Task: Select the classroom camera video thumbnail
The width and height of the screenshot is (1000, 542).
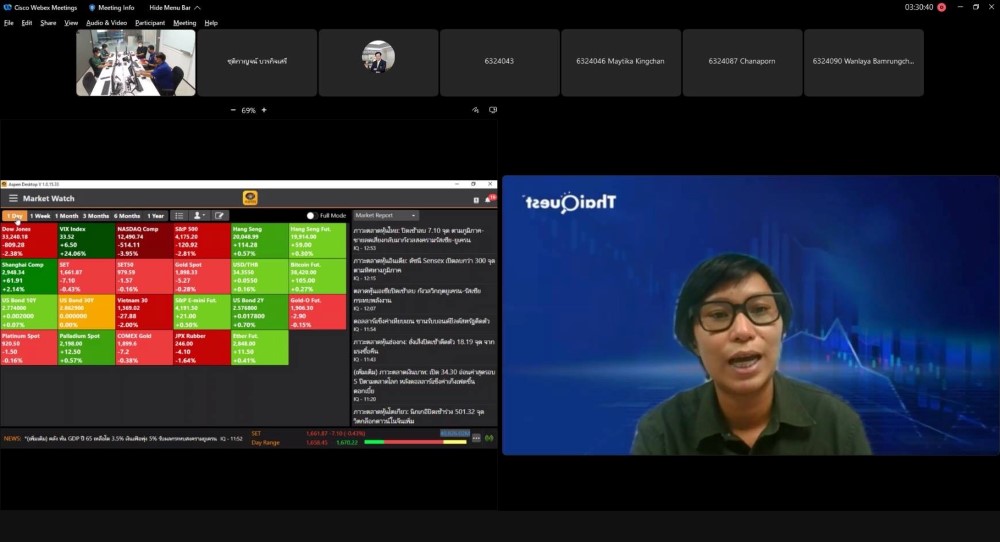Action: click(x=136, y=63)
